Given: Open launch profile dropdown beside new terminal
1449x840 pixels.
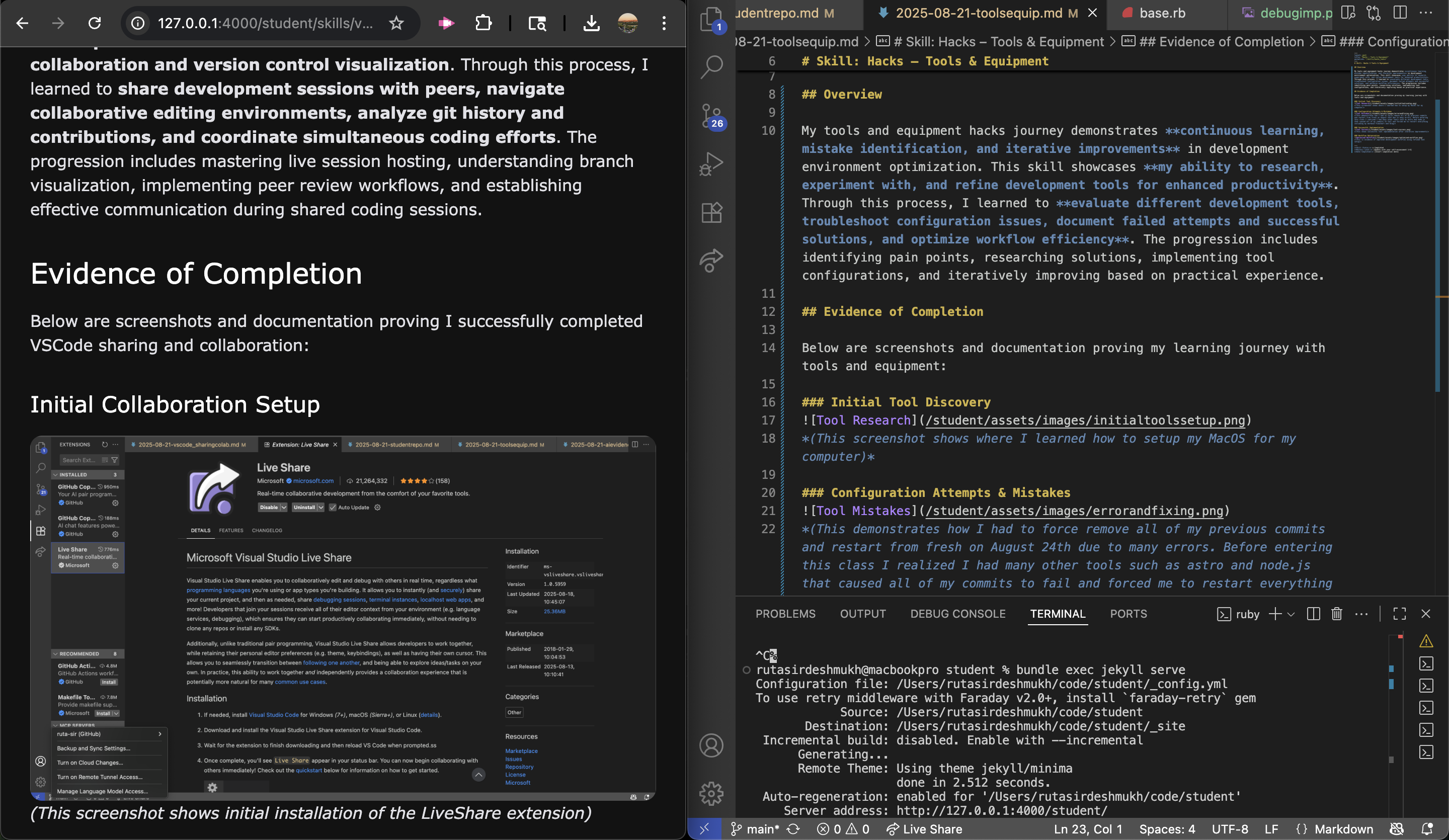Looking at the screenshot, I should pyautogui.click(x=1291, y=614).
